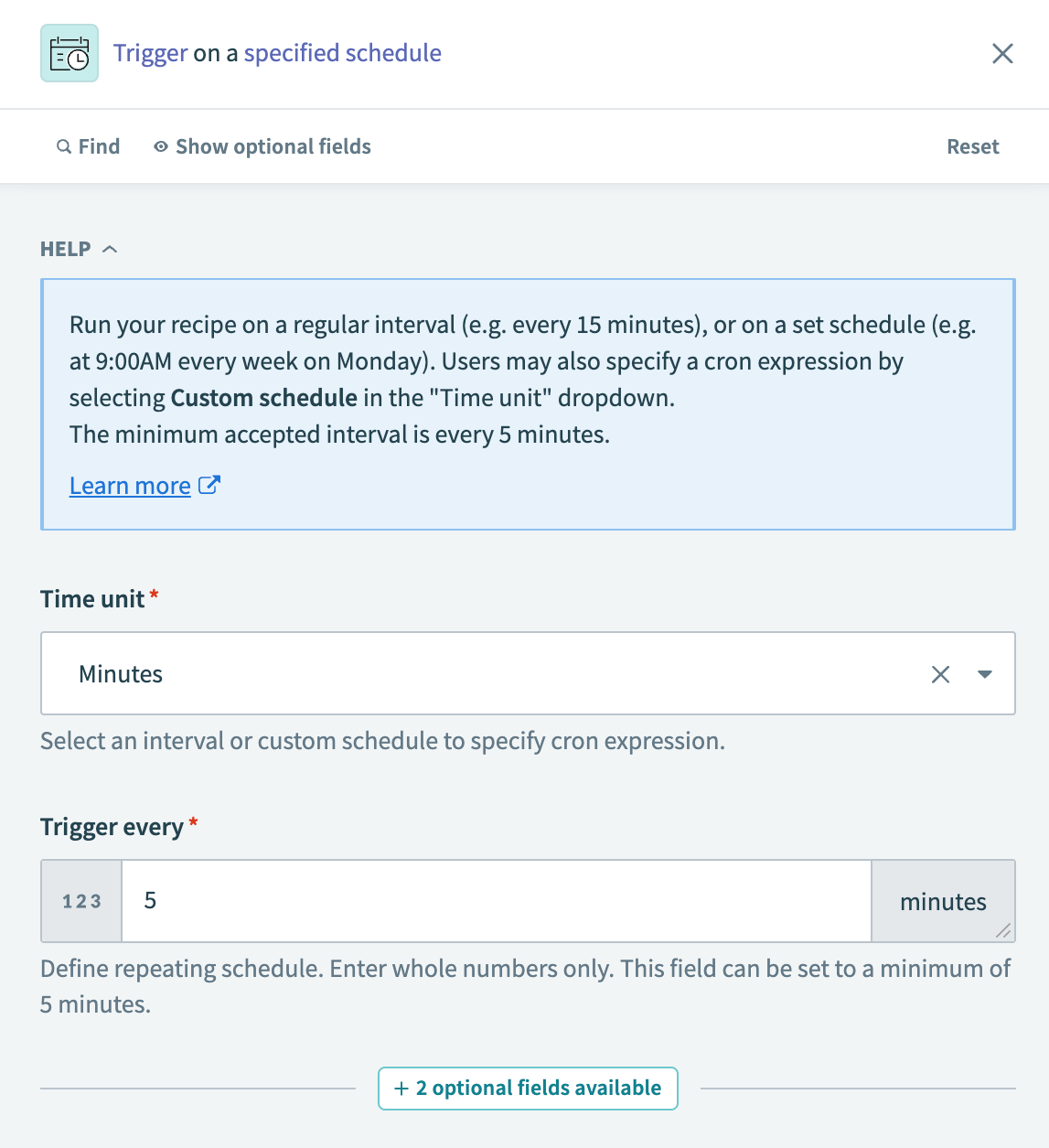
Task: Click the specified schedule header link
Action: click(342, 53)
